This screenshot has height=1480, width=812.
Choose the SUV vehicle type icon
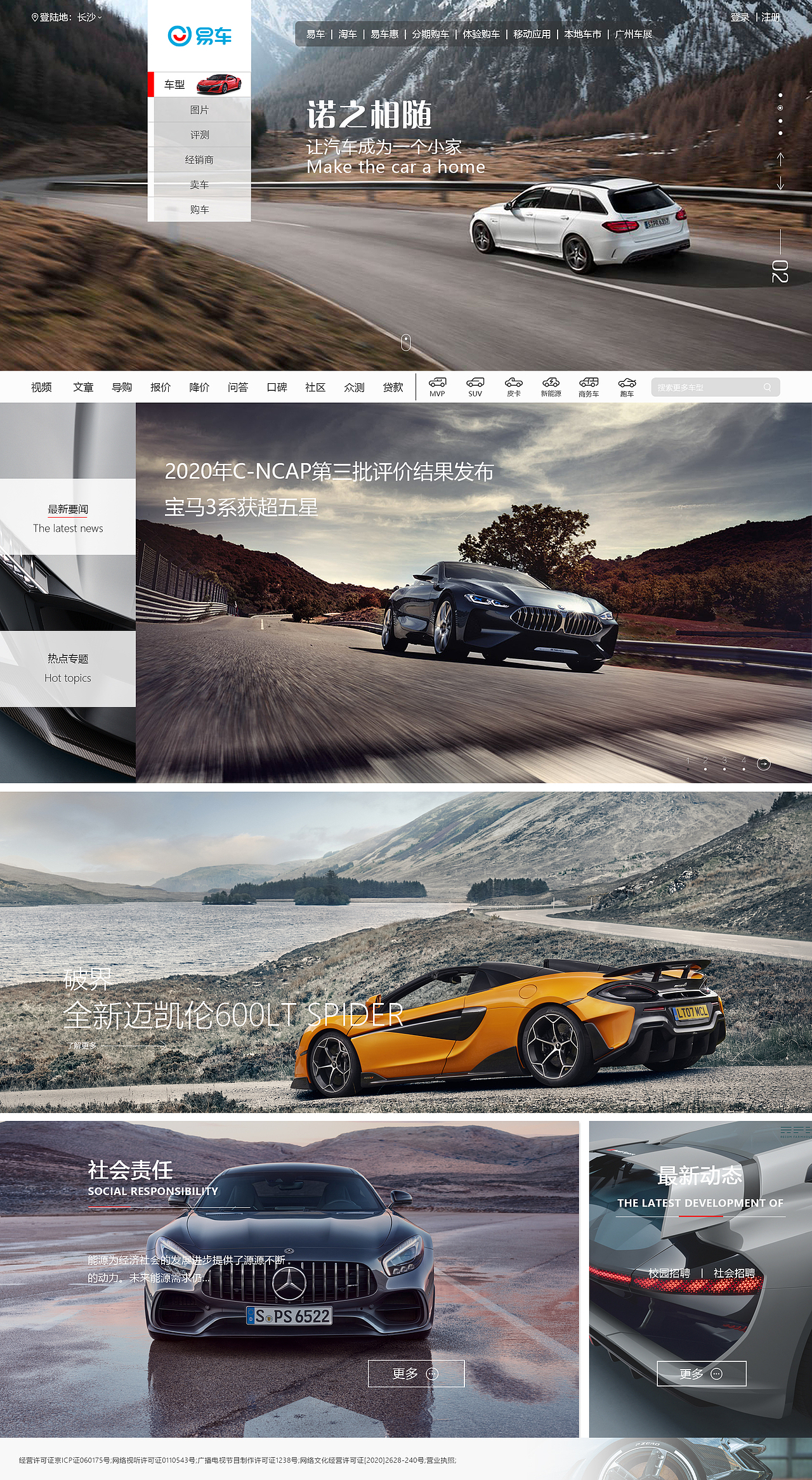click(475, 386)
